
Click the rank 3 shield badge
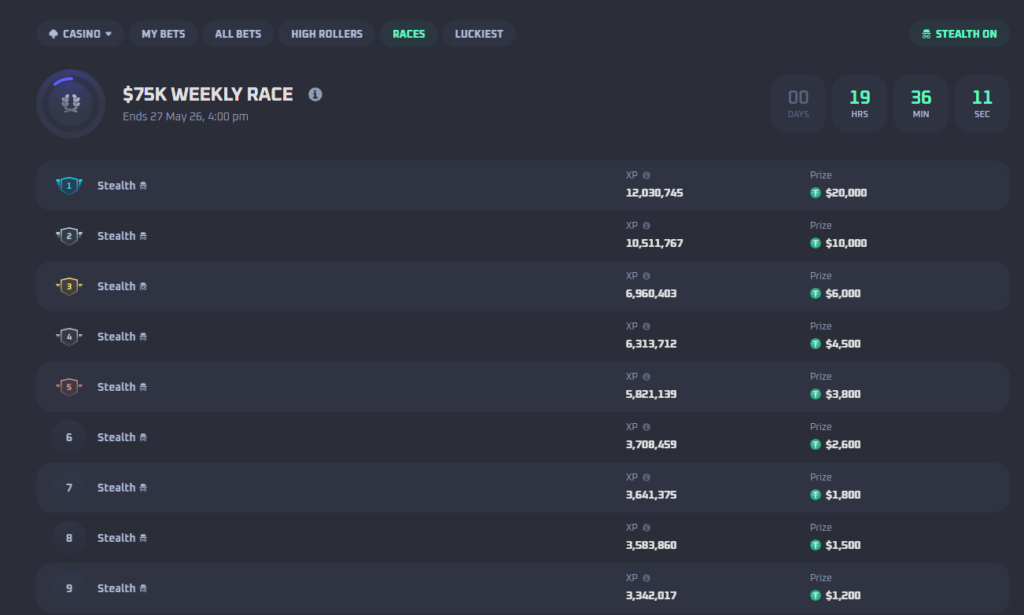coord(69,286)
